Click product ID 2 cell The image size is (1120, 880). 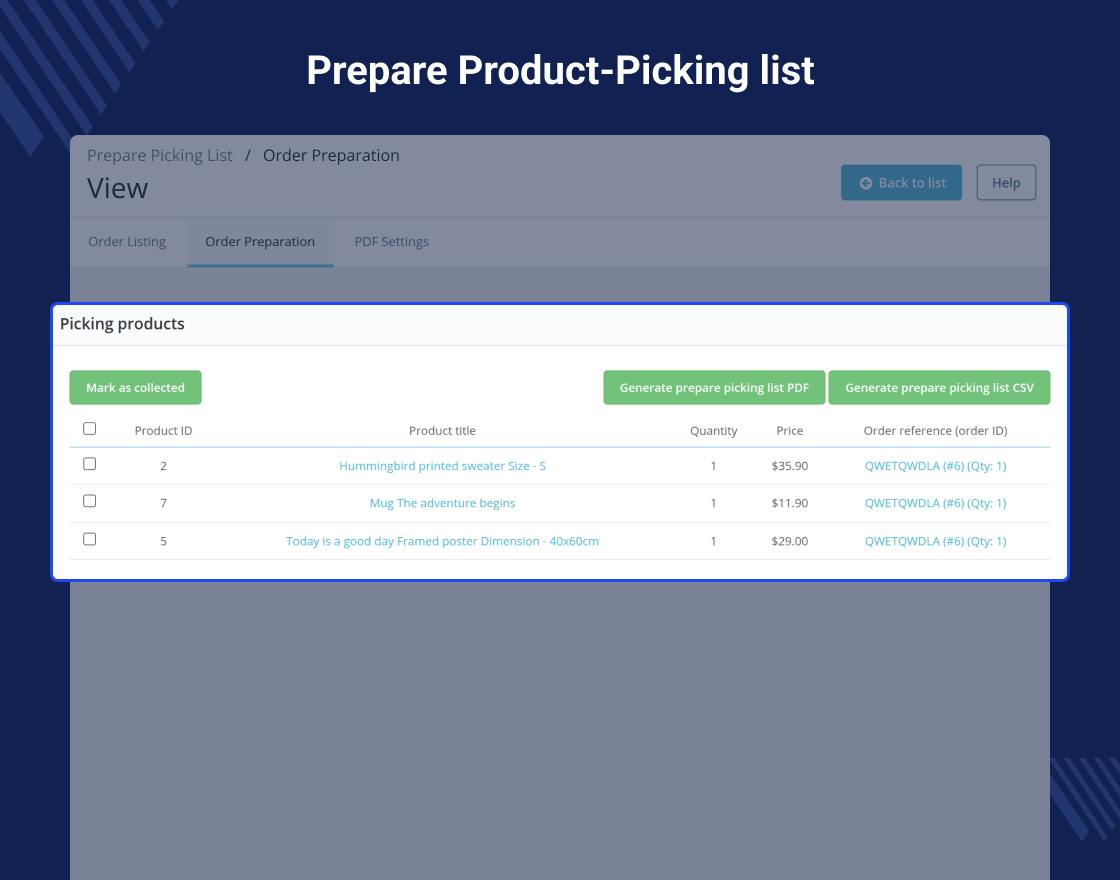click(164, 466)
